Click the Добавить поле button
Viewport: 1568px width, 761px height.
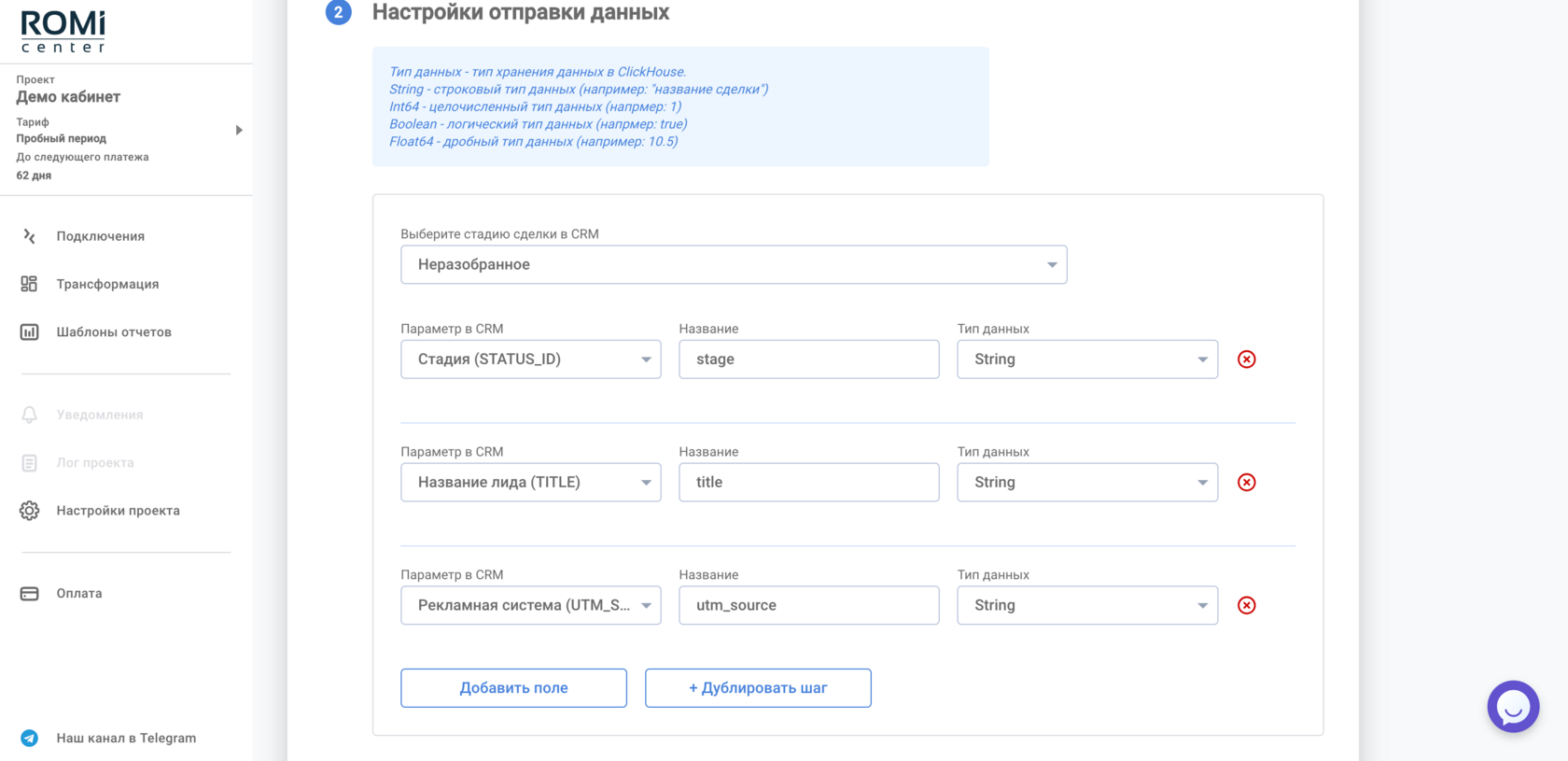coord(513,688)
